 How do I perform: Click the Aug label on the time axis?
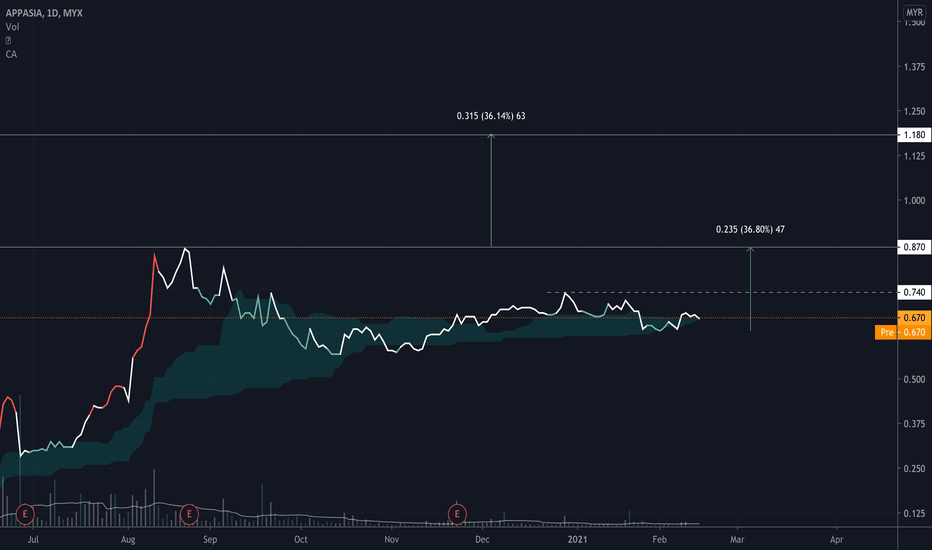pos(128,539)
